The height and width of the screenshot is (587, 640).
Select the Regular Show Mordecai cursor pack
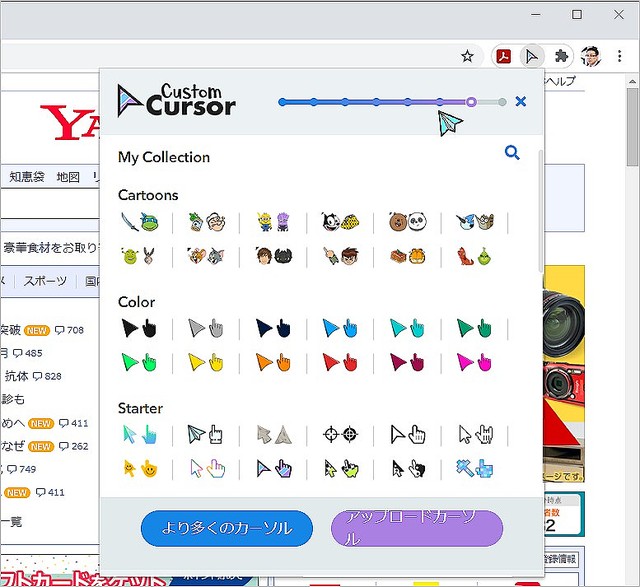tap(475, 222)
